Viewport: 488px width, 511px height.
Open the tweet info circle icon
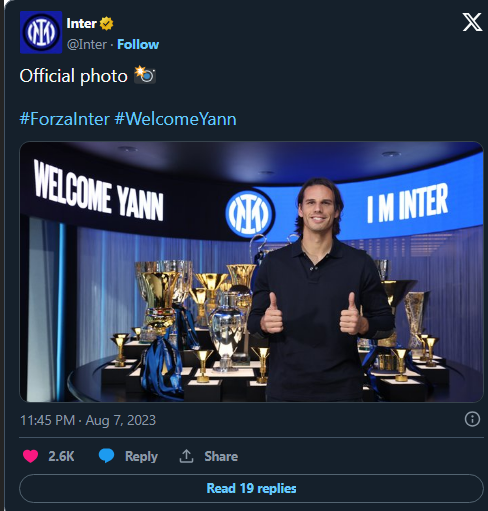(472, 419)
